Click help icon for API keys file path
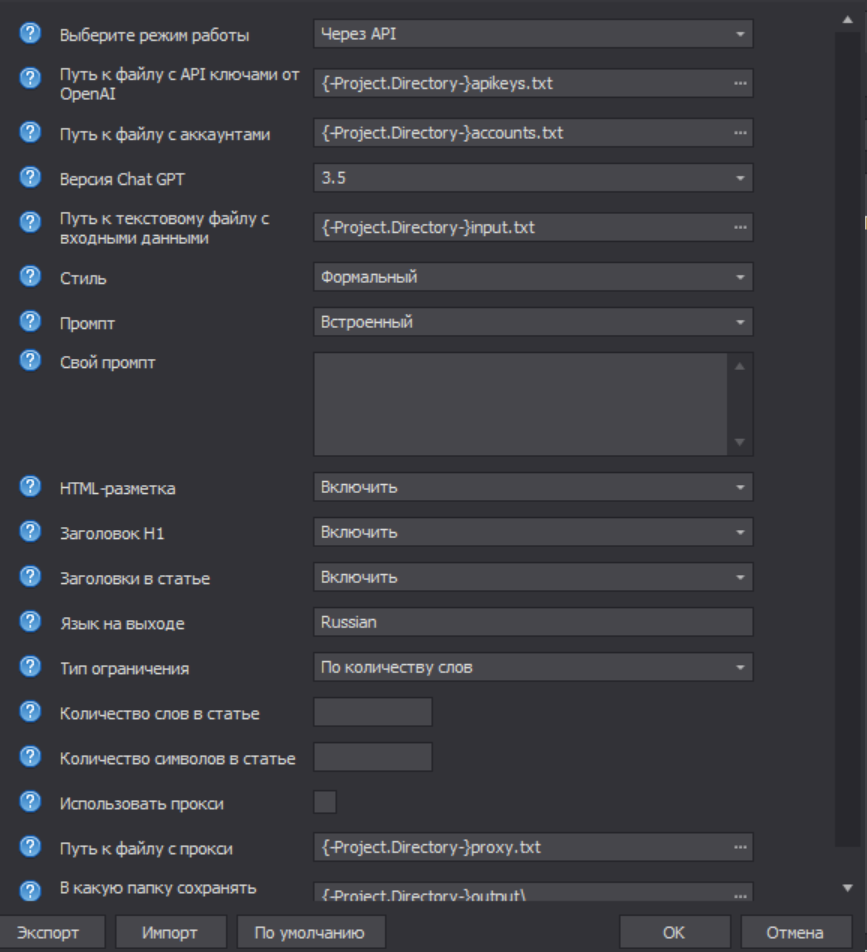Image resolution: width=867 pixels, height=952 pixels. tap(30, 78)
